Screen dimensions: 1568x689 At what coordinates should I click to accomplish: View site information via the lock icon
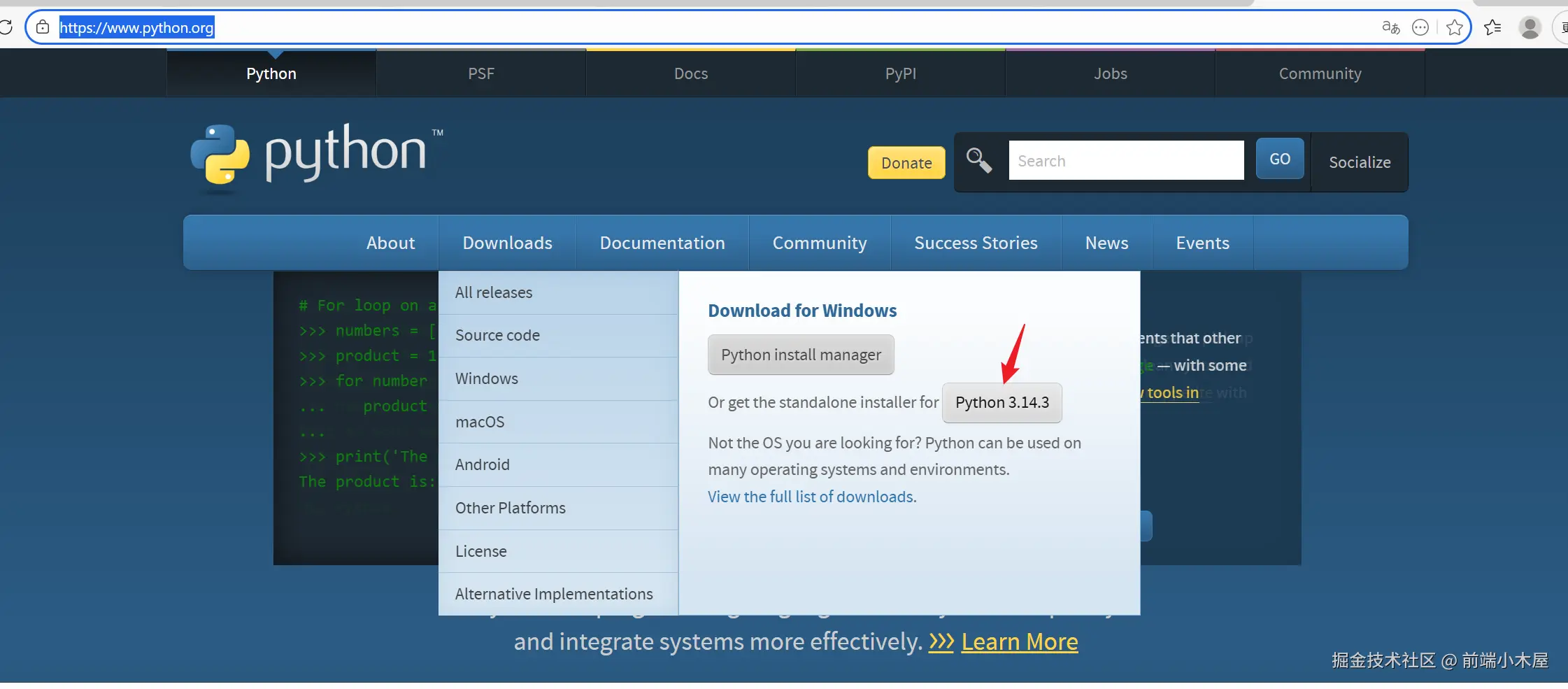click(43, 27)
